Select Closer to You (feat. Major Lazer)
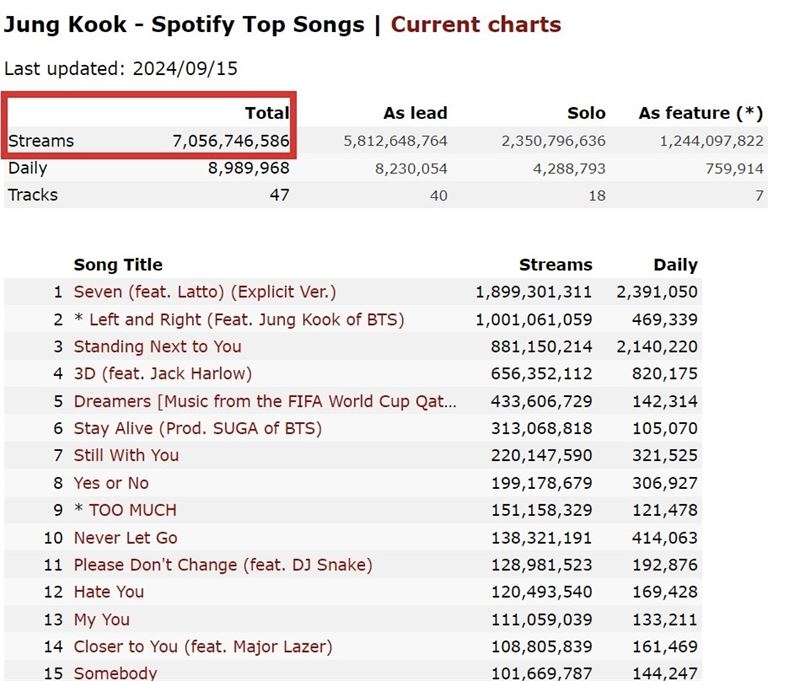Screen dimensions: 800x681 point(203,646)
